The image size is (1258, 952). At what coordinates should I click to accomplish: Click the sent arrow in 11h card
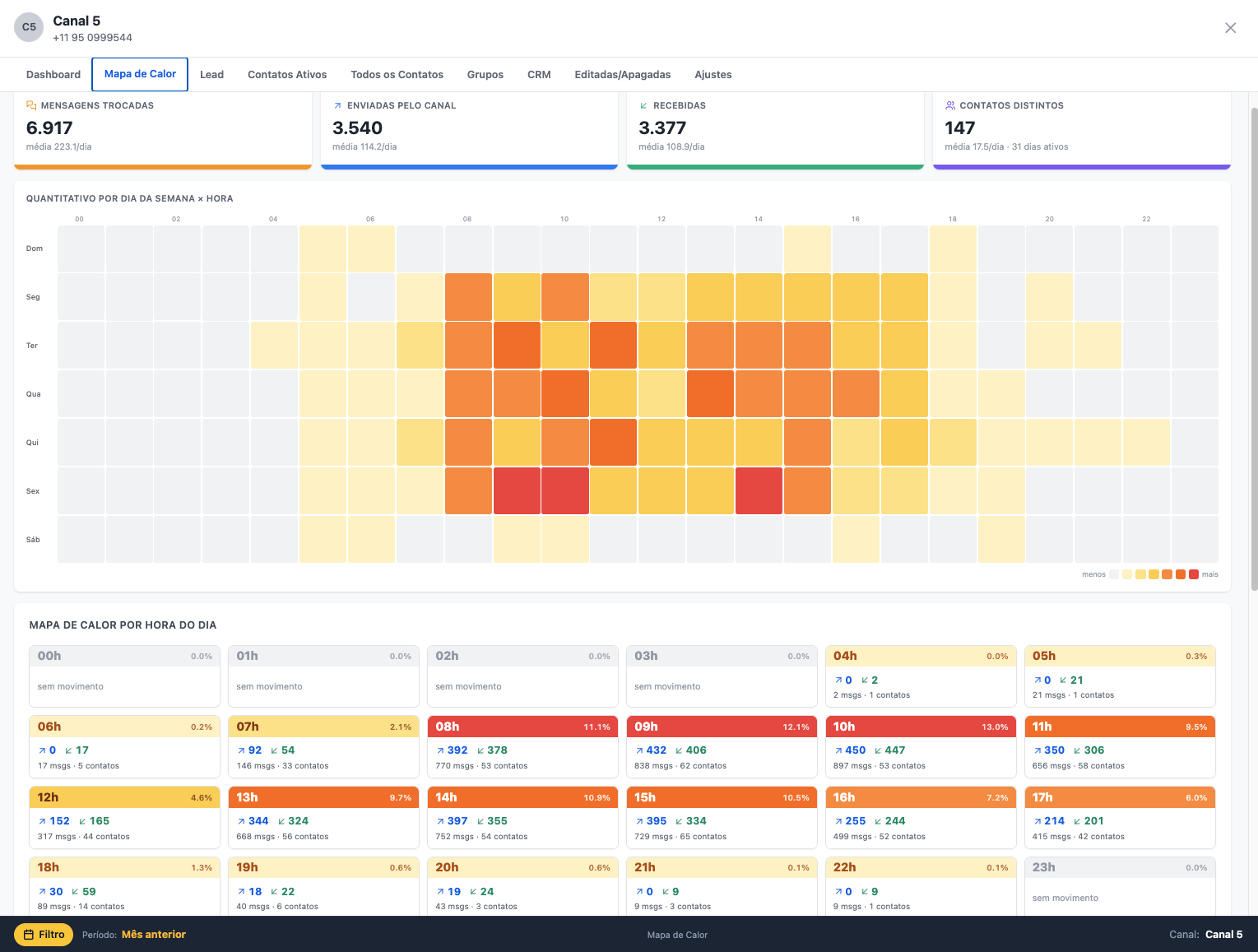1038,750
